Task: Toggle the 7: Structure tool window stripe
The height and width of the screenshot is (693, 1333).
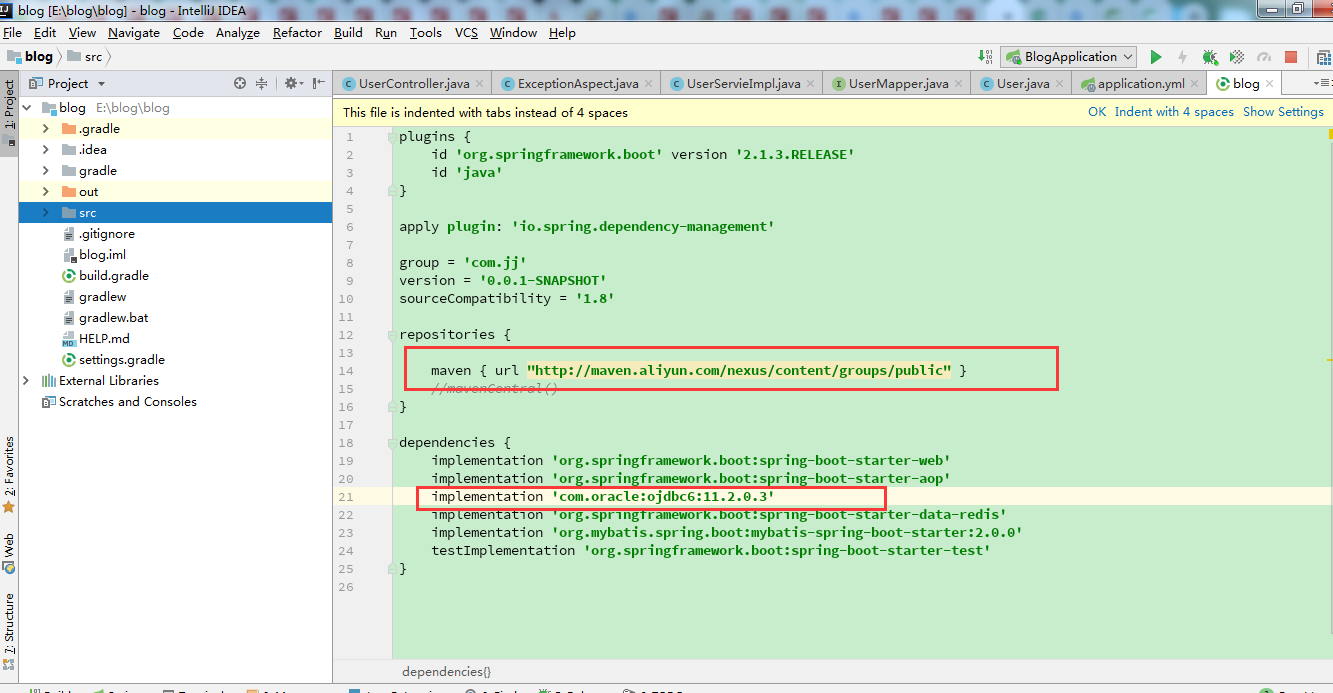Action: click(9, 630)
